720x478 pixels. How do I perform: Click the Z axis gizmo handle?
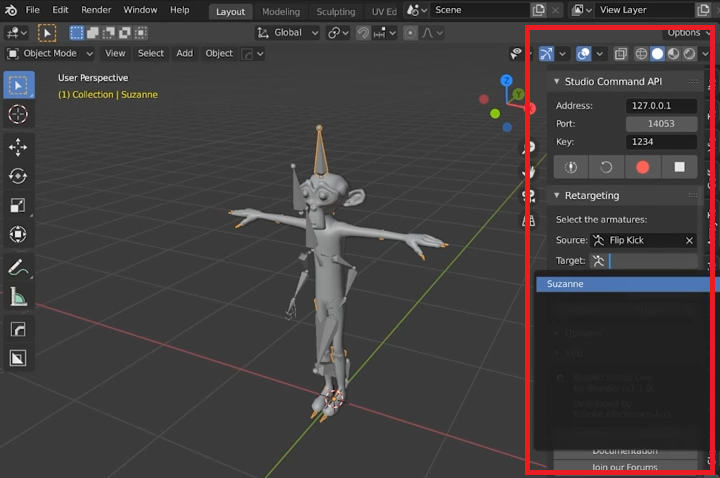click(x=506, y=80)
